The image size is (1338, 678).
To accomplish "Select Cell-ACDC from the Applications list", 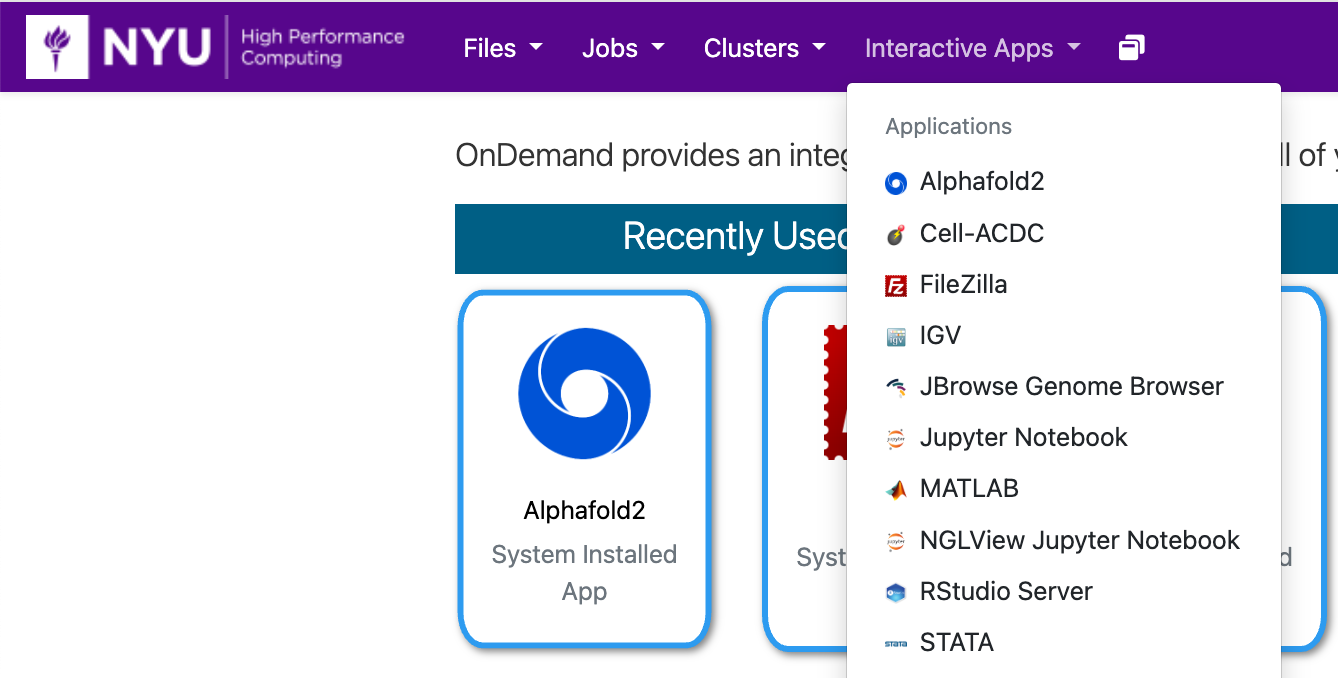I will [1063, 233].
